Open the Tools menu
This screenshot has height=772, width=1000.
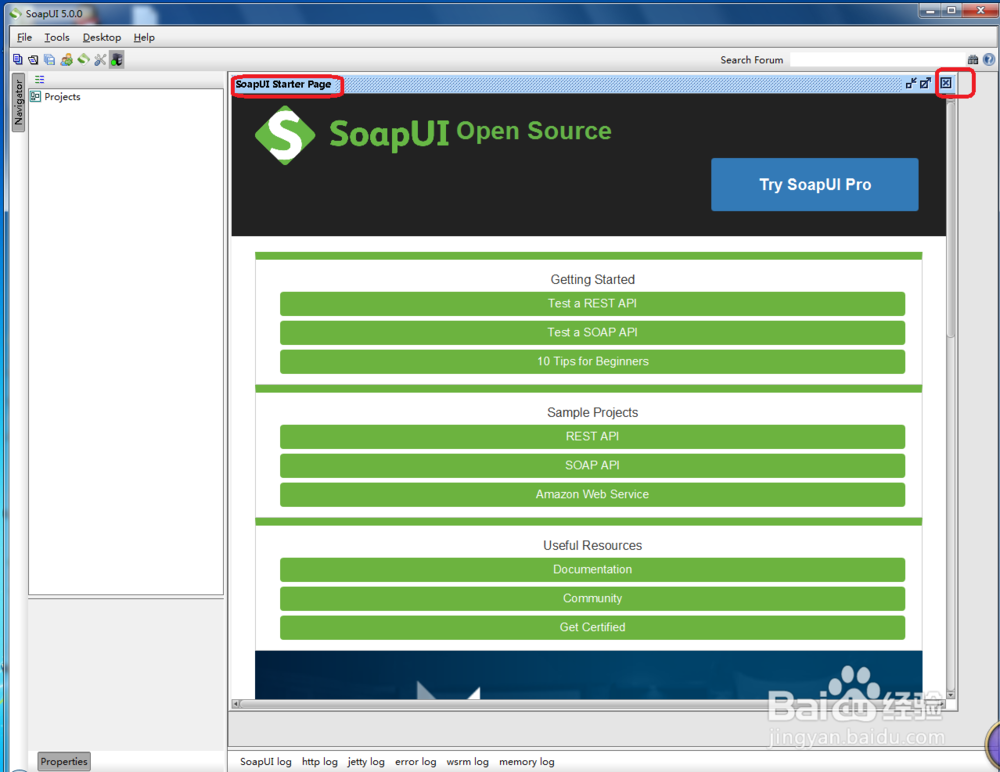(x=56, y=37)
